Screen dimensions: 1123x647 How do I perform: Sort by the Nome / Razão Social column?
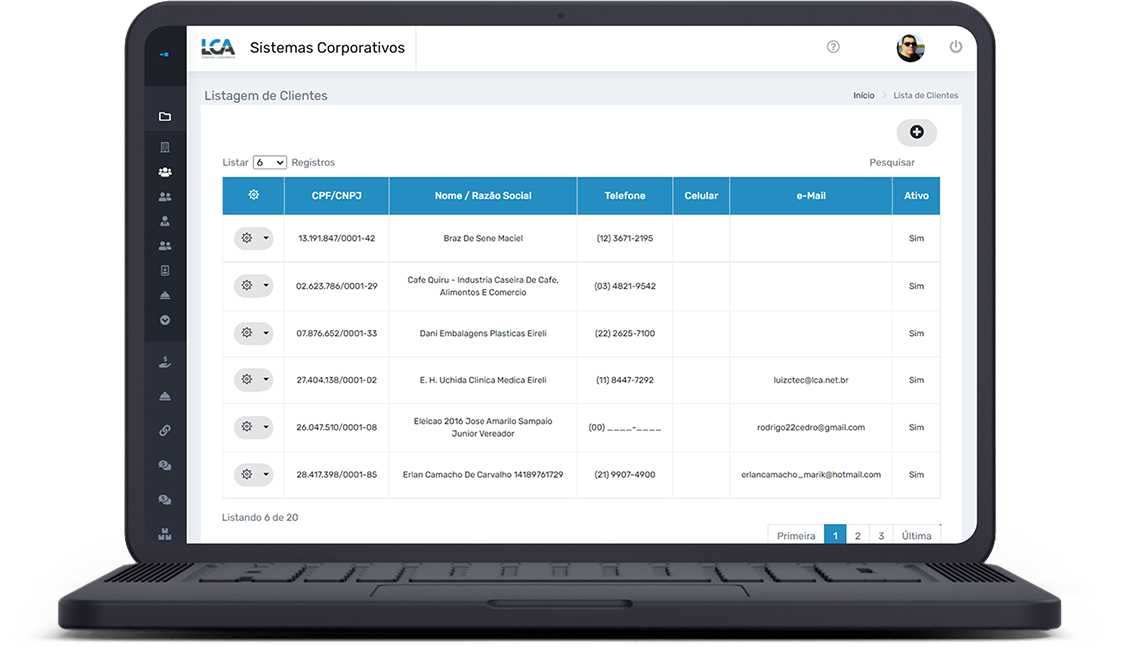point(483,196)
